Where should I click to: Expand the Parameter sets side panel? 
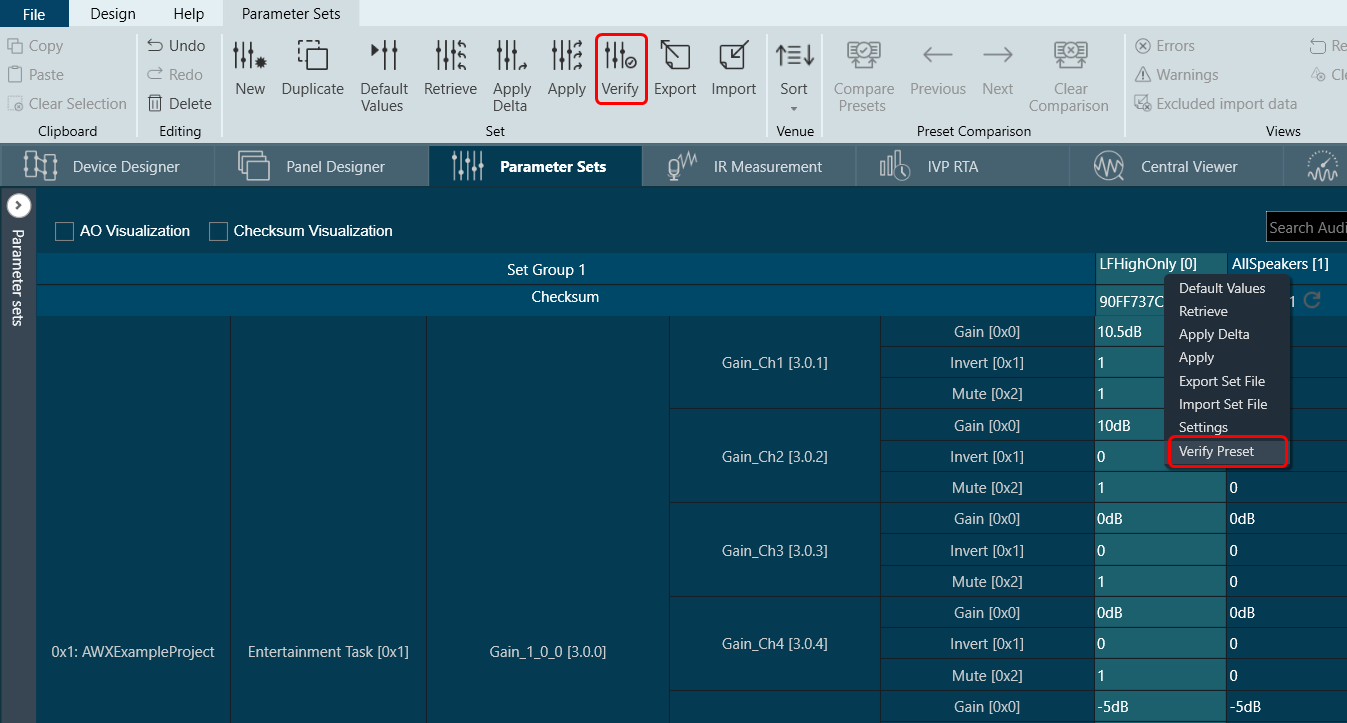click(19, 206)
